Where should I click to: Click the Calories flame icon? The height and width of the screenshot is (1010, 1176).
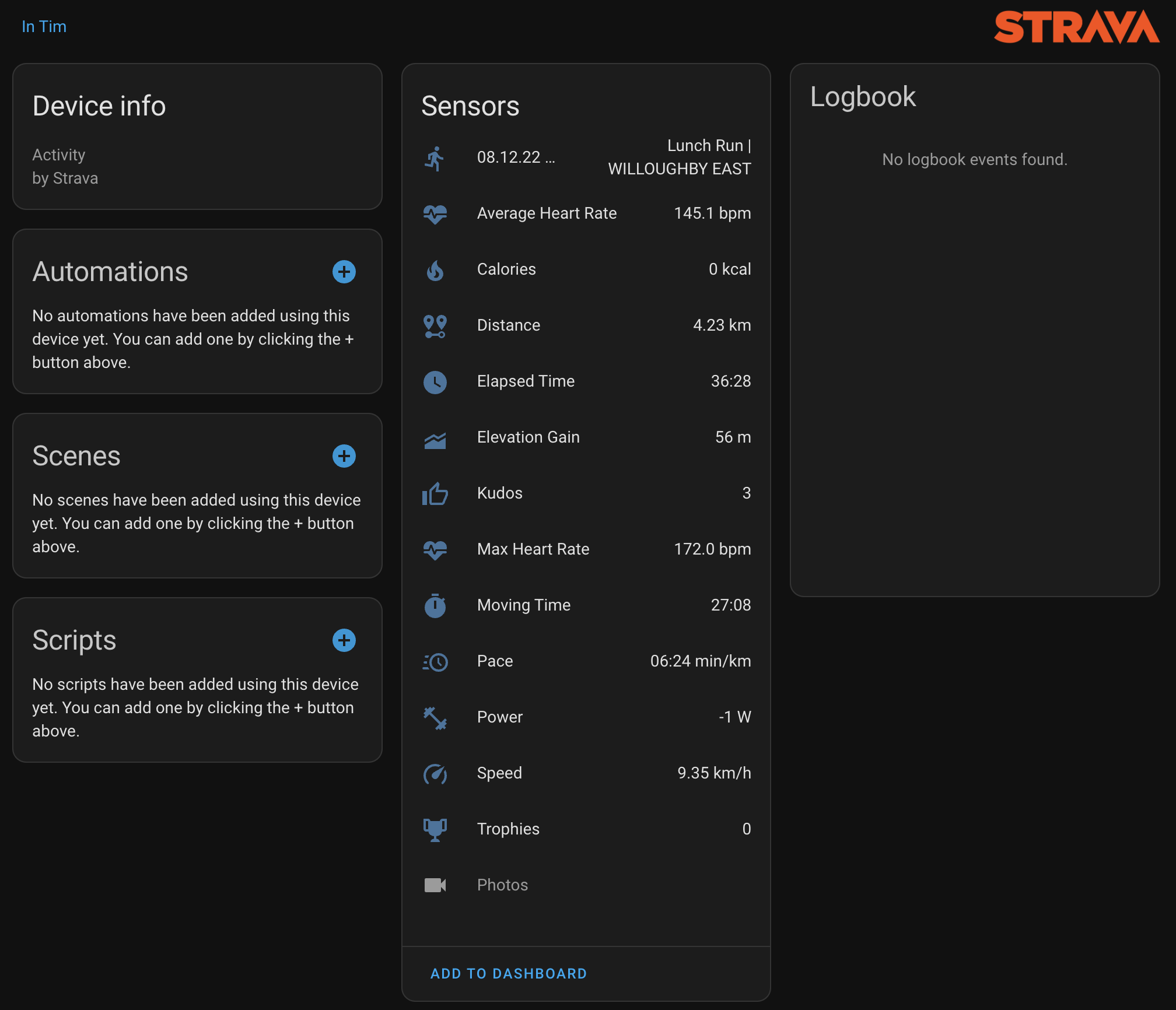(x=435, y=270)
